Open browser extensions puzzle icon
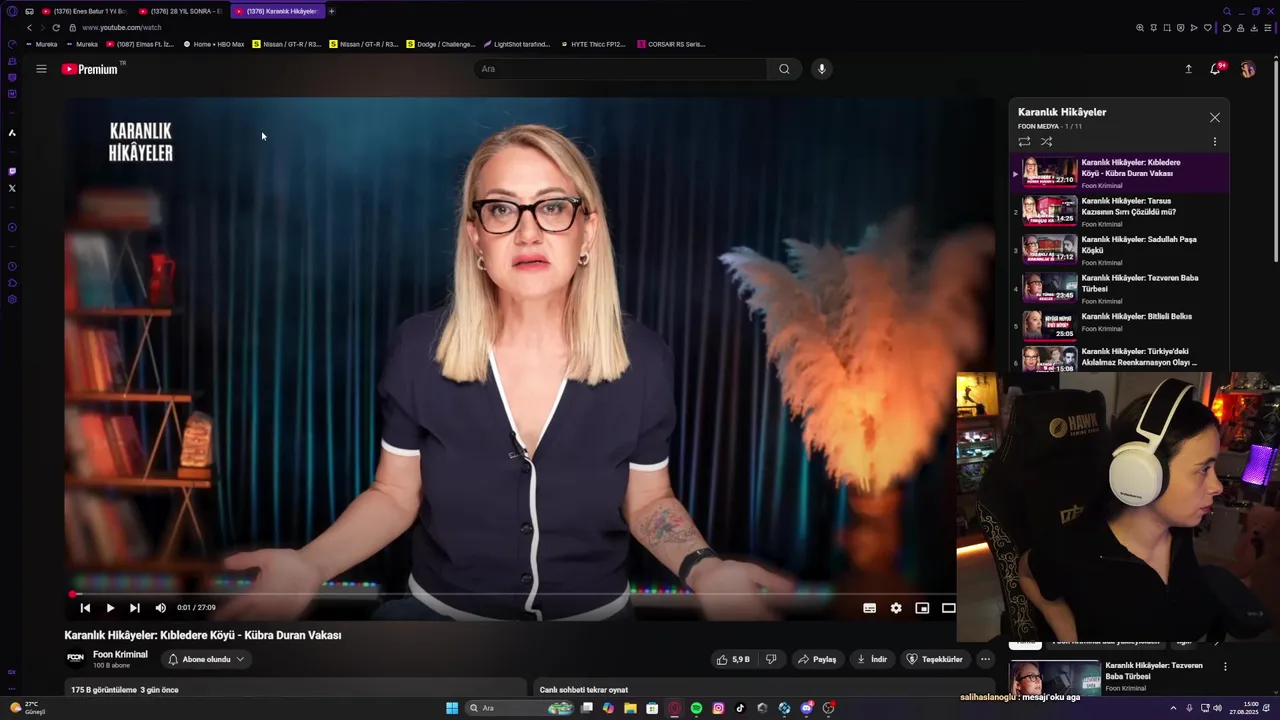Viewport: 1280px width, 720px height. pos(1227,28)
